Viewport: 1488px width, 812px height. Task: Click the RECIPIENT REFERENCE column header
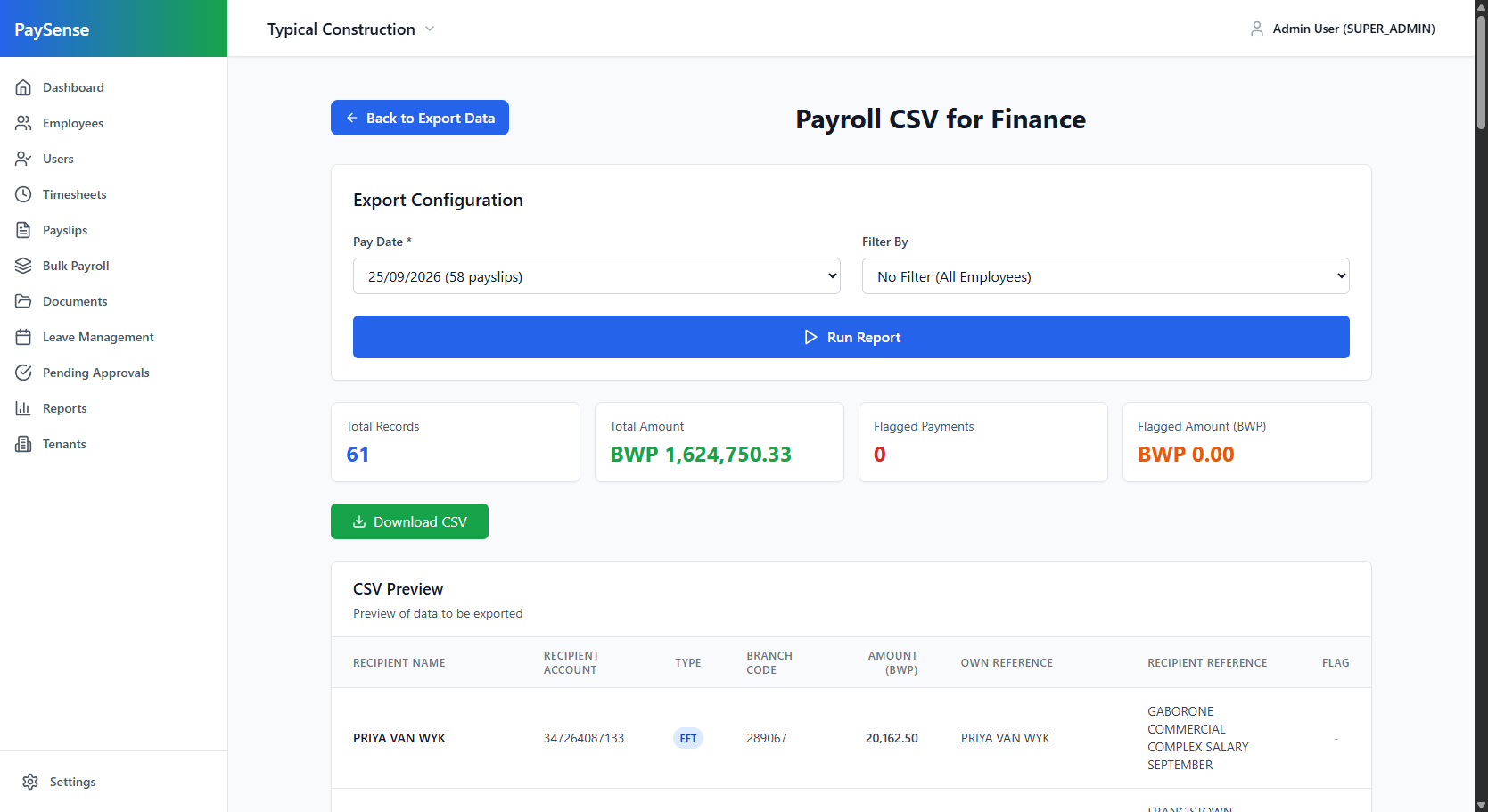[1207, 663]
